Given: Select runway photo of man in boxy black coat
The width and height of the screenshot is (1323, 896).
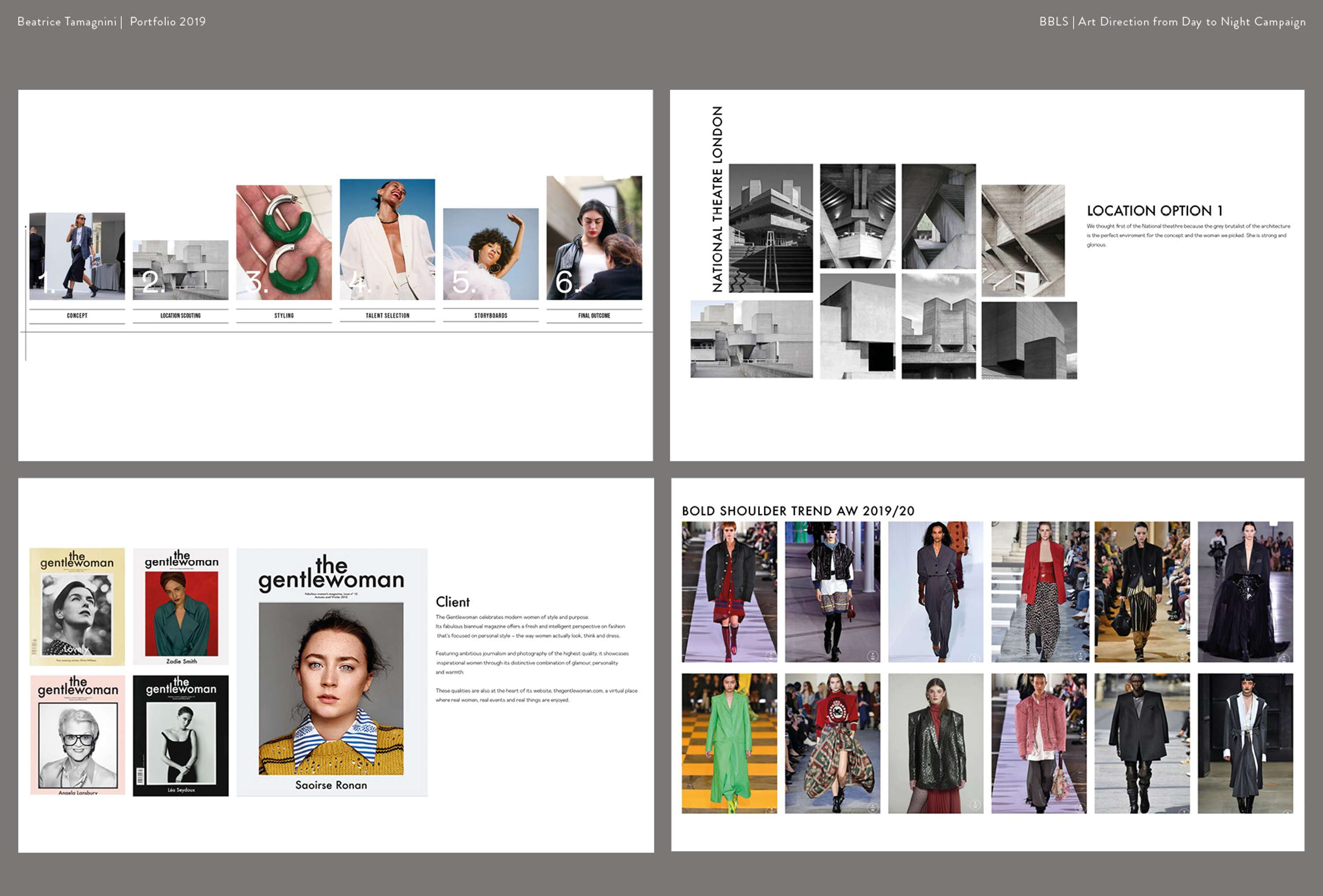Looking at the screenshot, I should click(x=1142, y=743).
